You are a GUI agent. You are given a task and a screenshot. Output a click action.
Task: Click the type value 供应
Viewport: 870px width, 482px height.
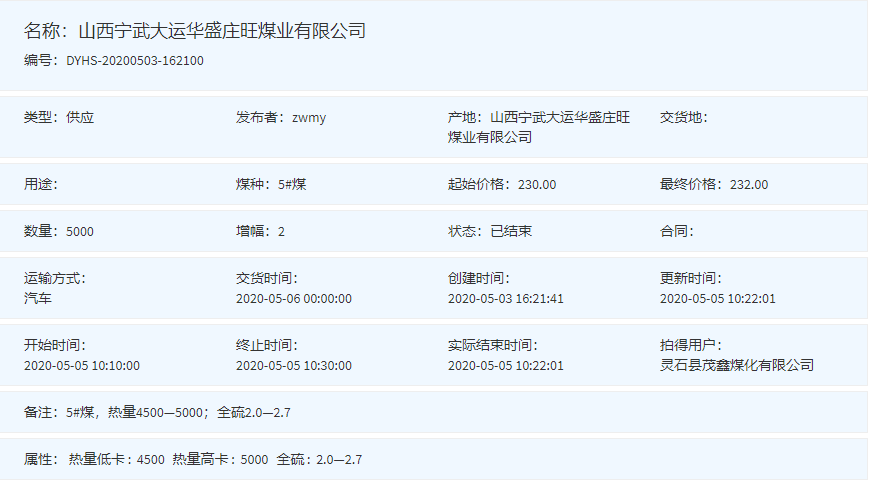coord(80,118)
